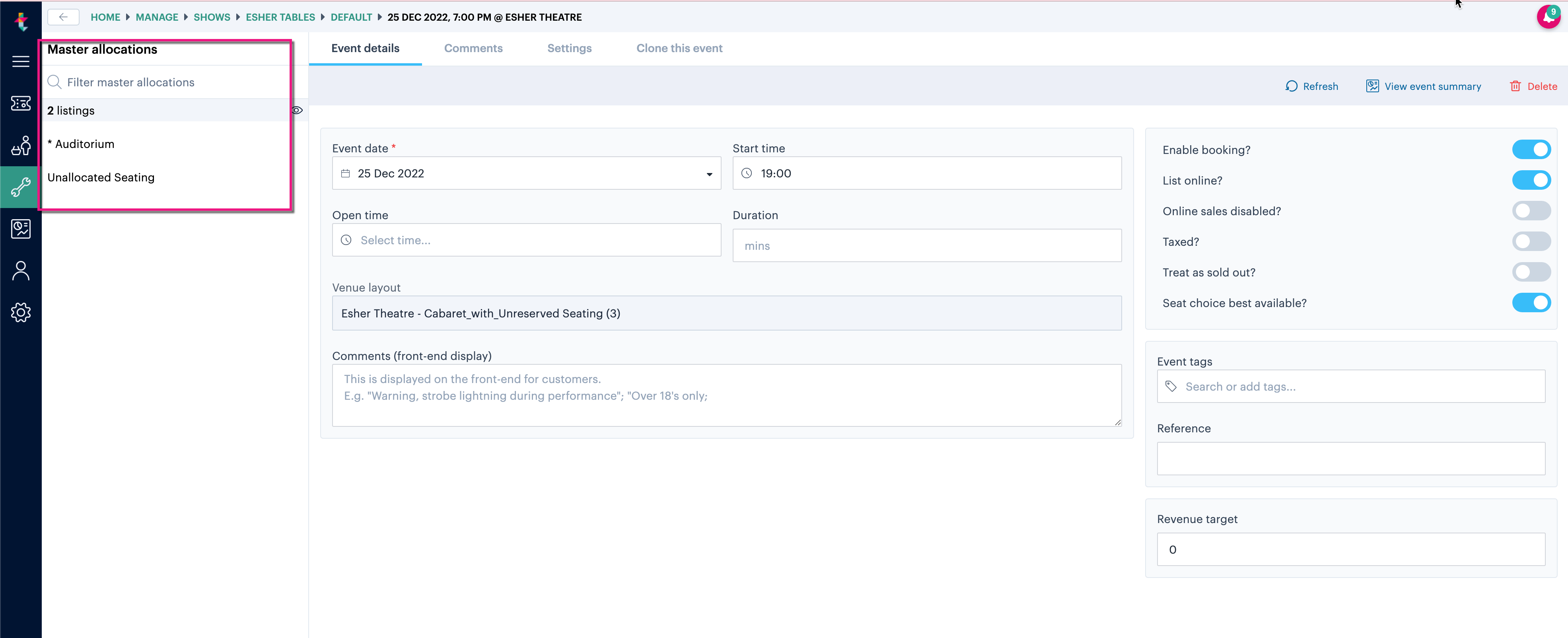Switch to Settings tab
The image size is (1568, 638).
569,48
